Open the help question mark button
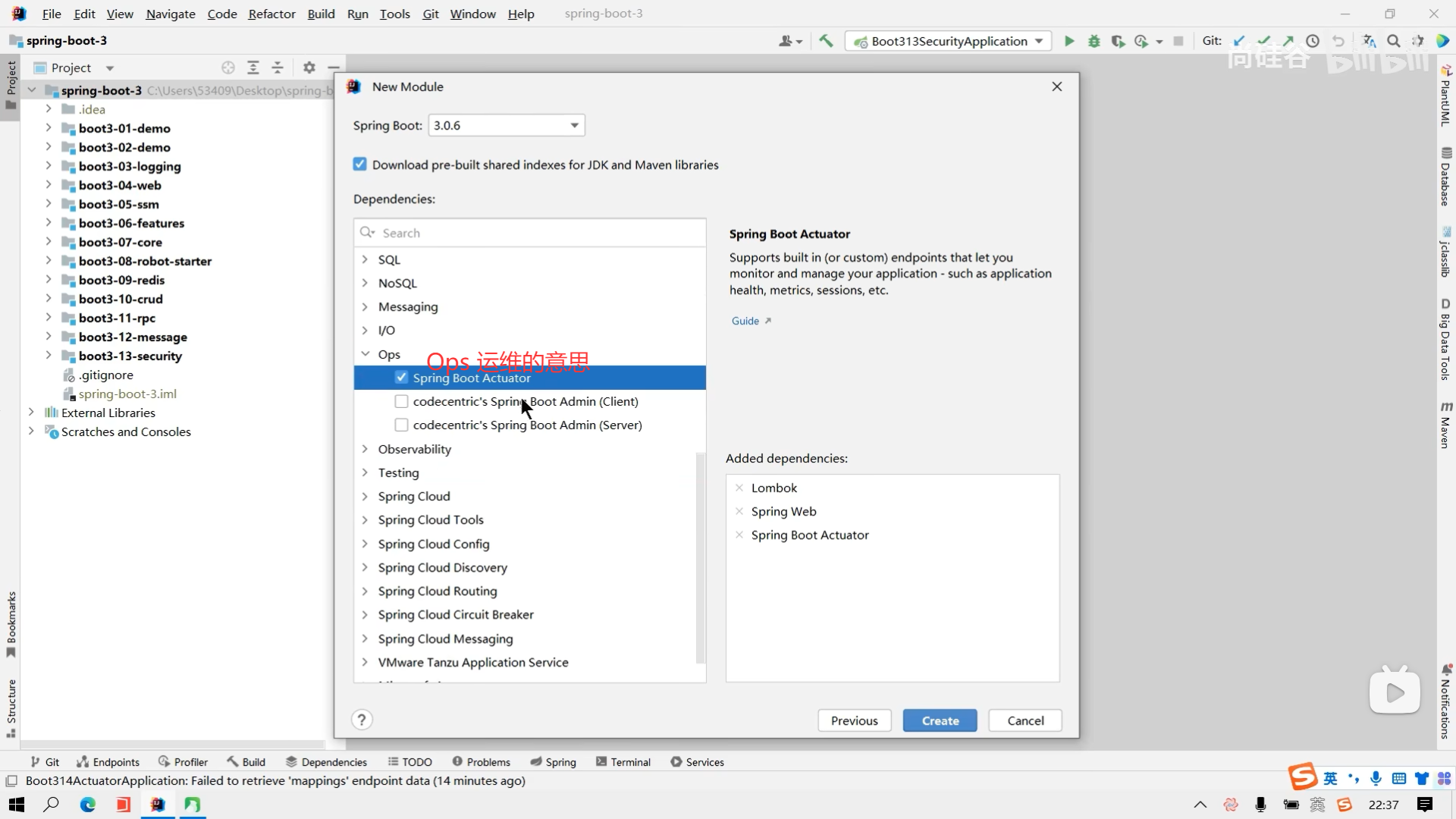1456x819 pixels. tap(362, 720)
